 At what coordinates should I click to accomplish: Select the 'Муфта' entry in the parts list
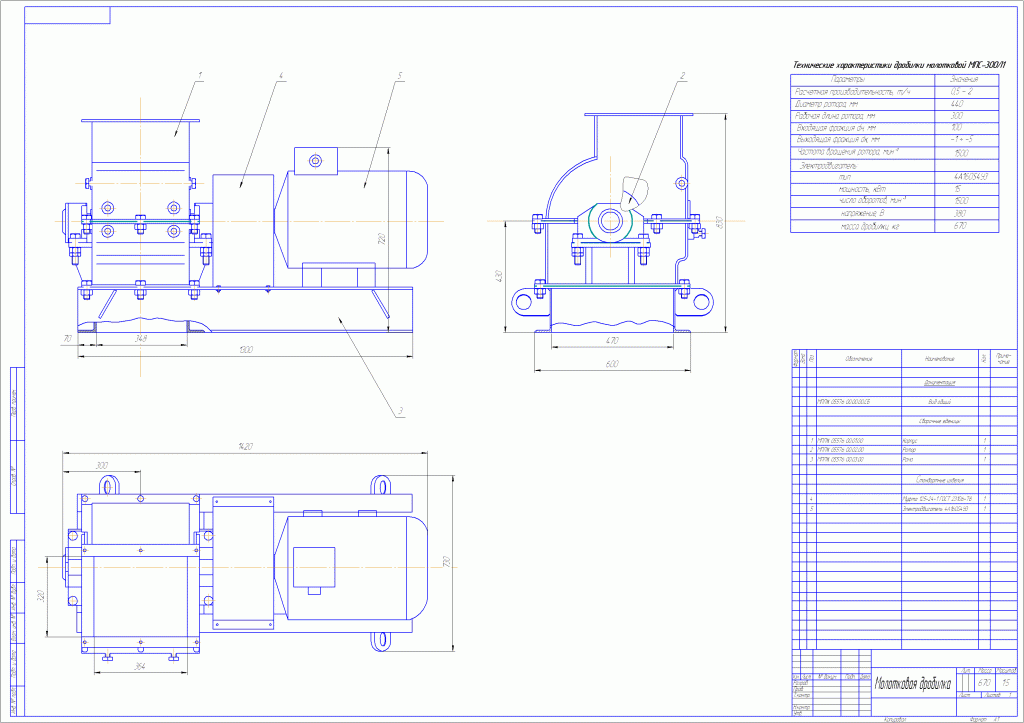pos(937,499)
